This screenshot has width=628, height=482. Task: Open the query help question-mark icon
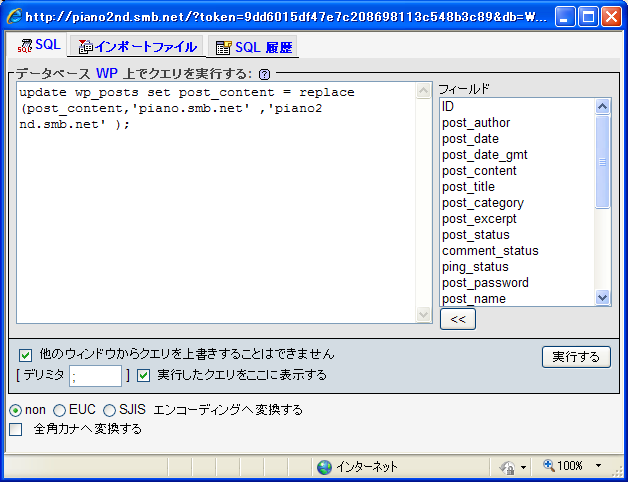point(264,74)
